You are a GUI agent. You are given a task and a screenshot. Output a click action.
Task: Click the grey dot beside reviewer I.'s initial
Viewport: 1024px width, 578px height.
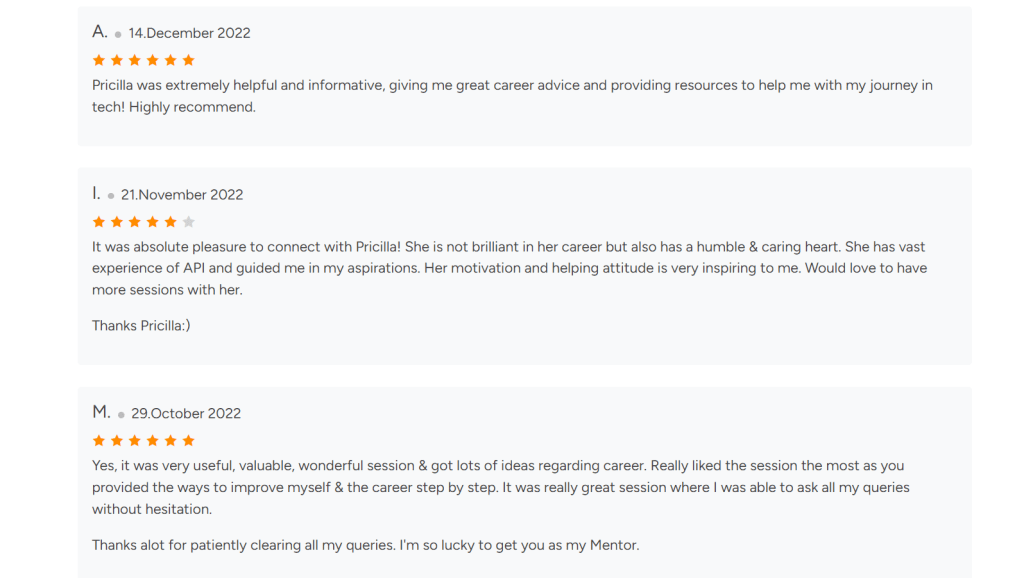(111, 196)
